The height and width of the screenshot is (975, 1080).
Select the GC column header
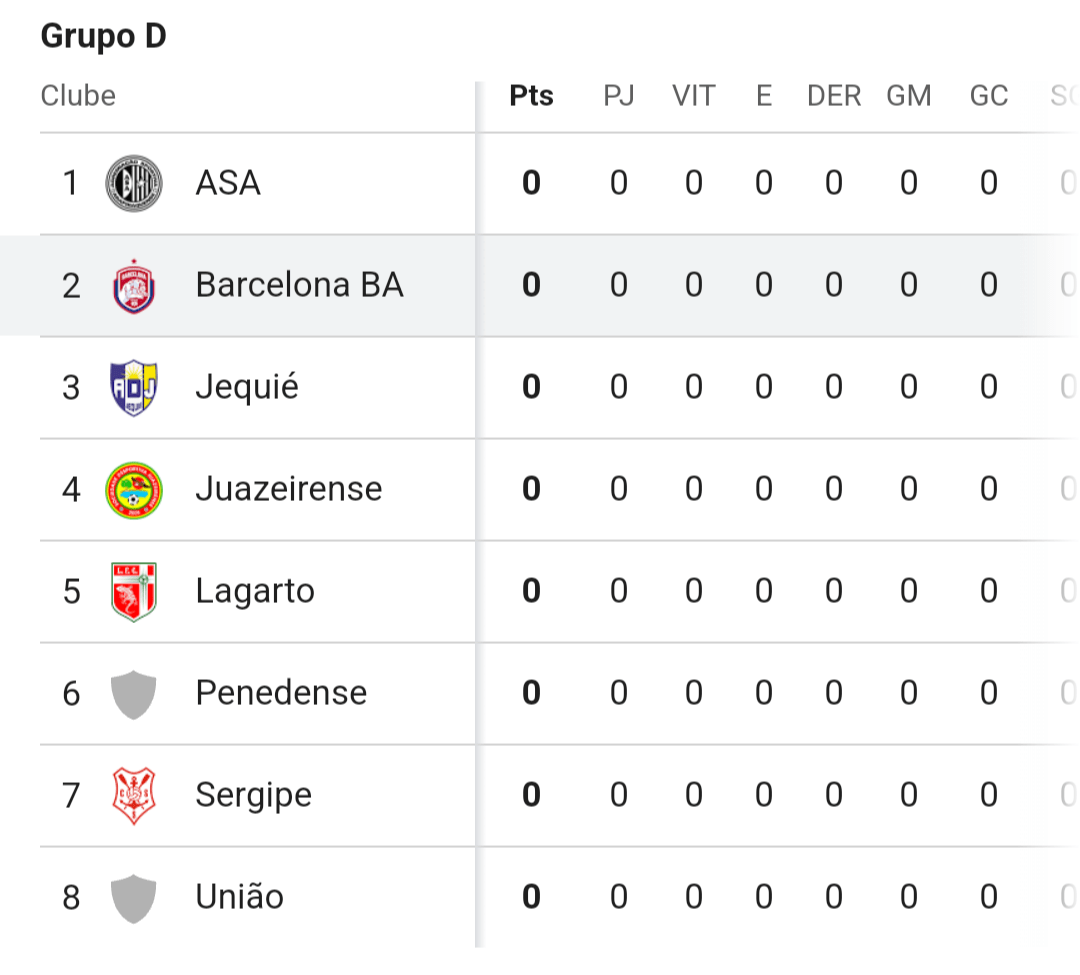point(989,96)
